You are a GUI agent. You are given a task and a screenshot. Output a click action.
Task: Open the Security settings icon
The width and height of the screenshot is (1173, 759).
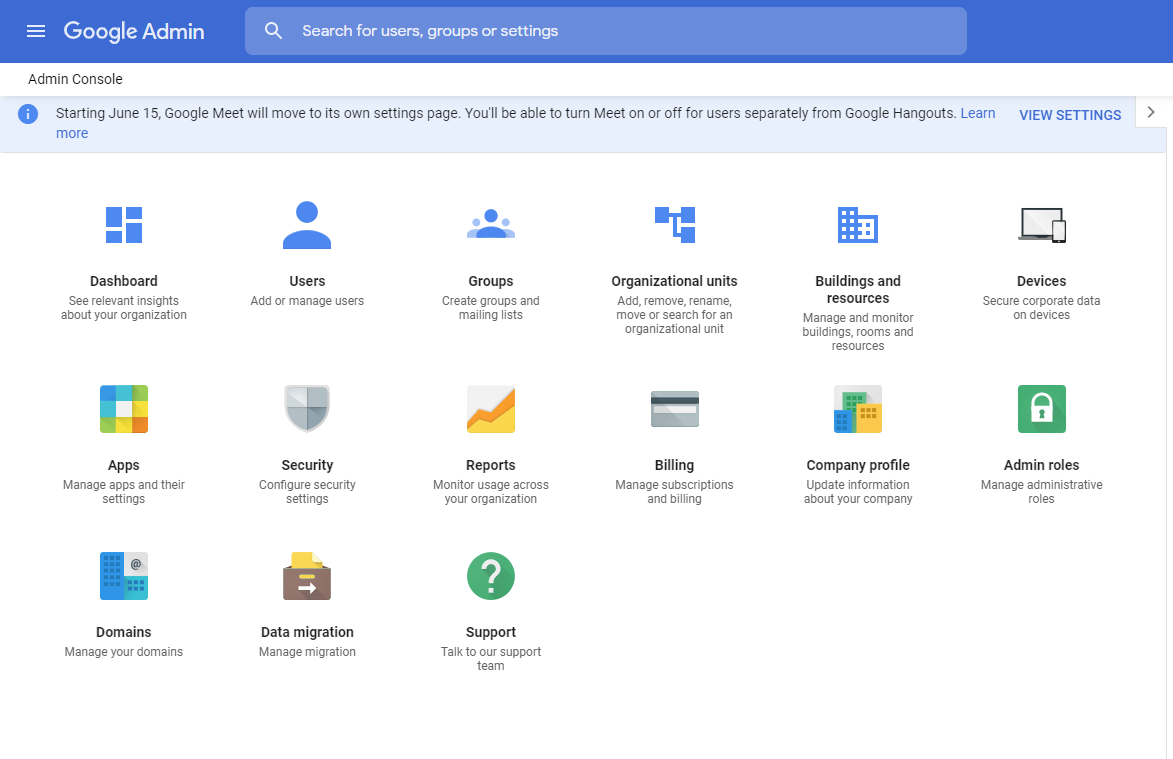(307, 408)
